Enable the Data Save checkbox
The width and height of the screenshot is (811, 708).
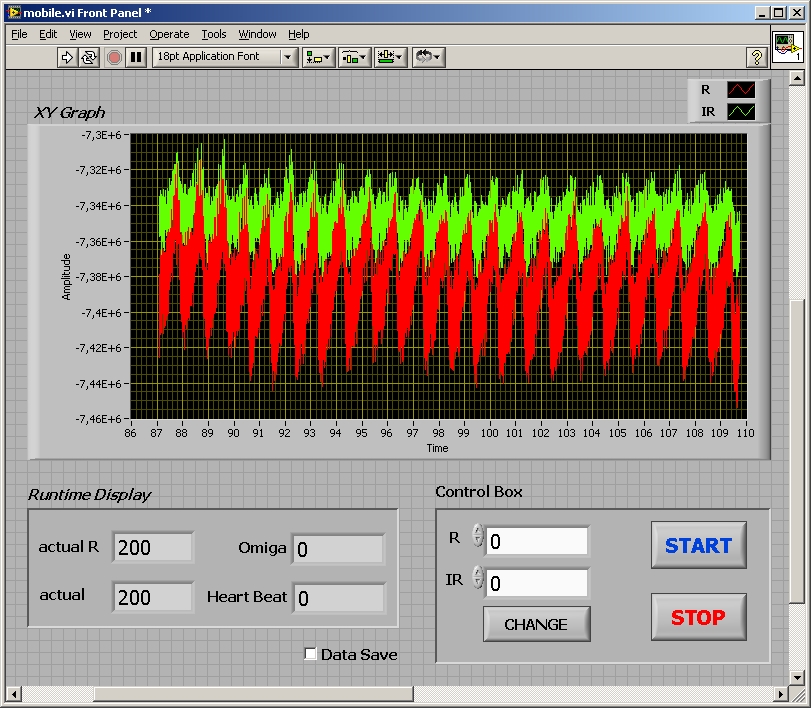(311, 654)
